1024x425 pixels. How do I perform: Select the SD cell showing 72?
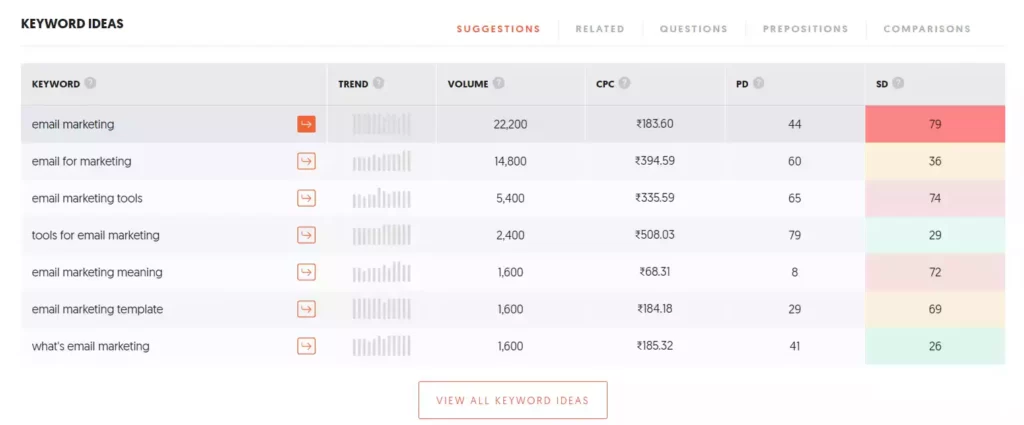point(935,272)
